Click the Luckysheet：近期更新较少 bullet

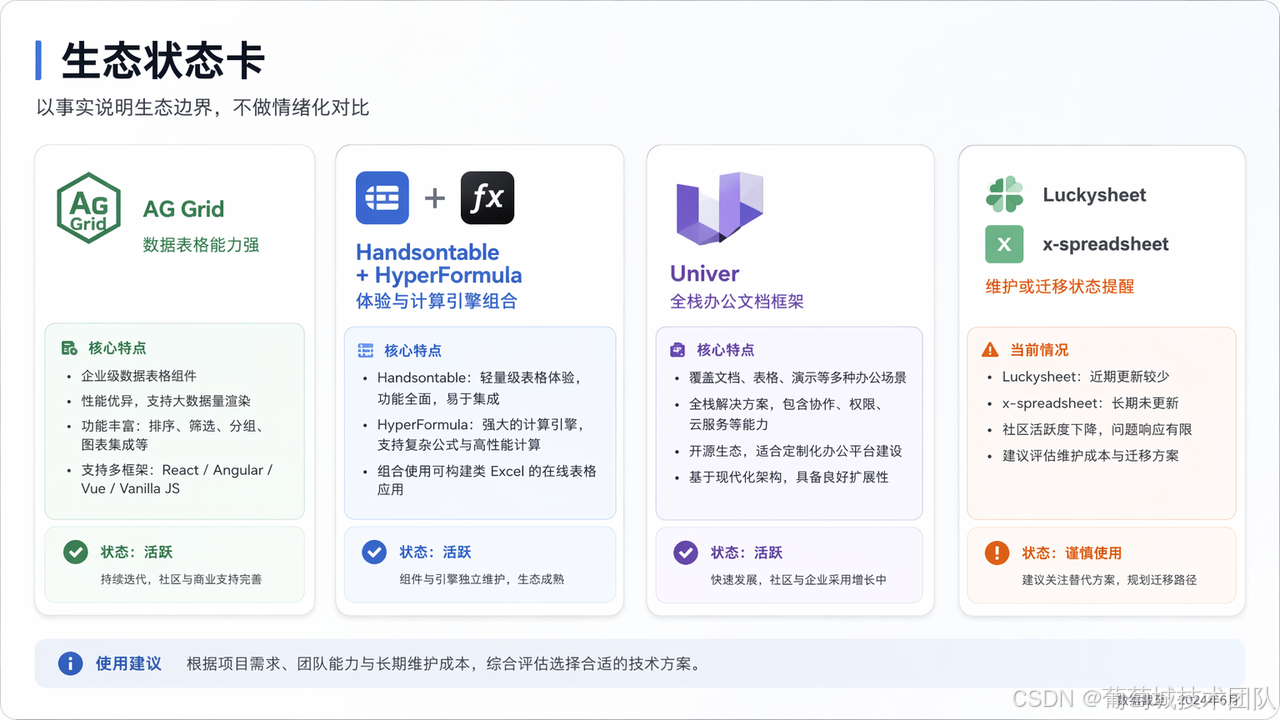(1085, 377)
